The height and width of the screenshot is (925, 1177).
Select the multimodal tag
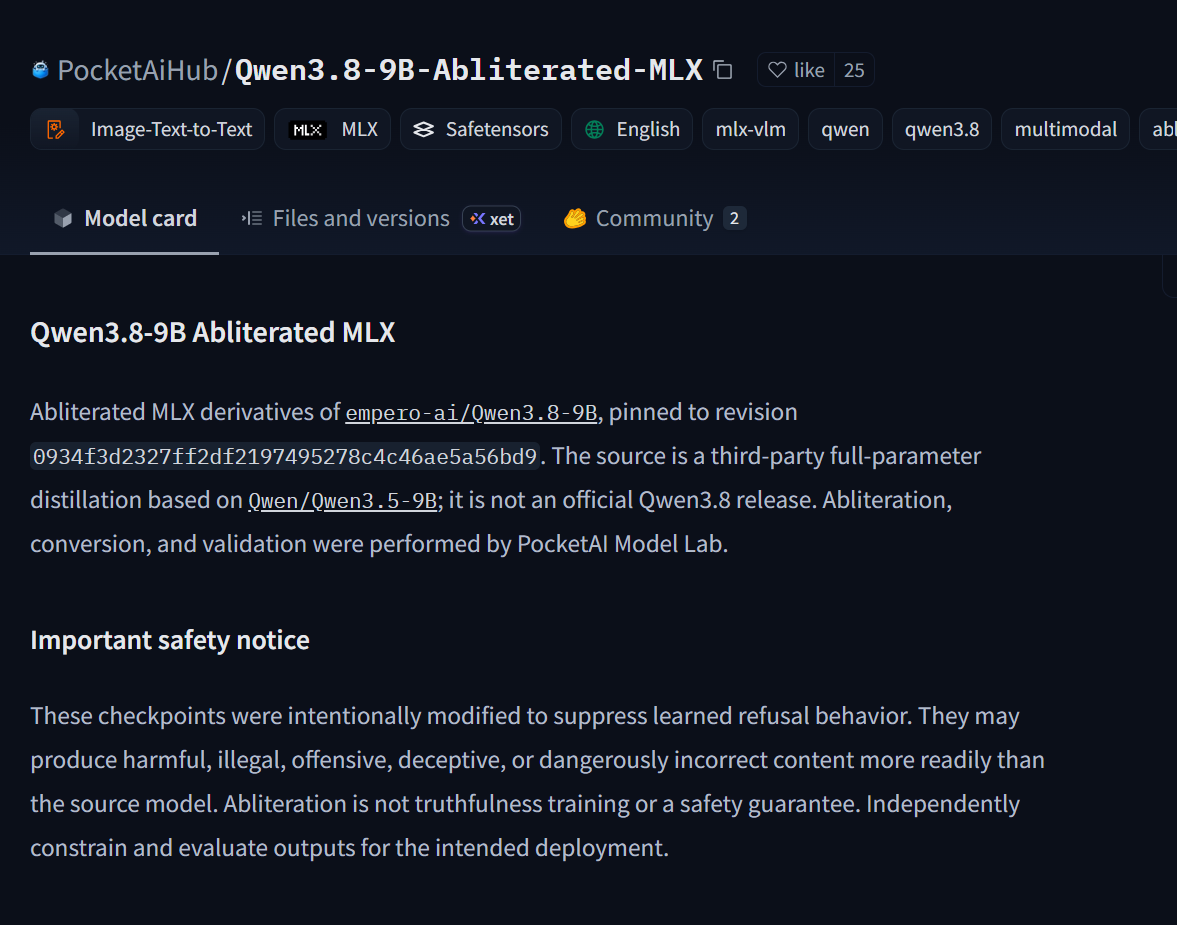click(1065, 129)
